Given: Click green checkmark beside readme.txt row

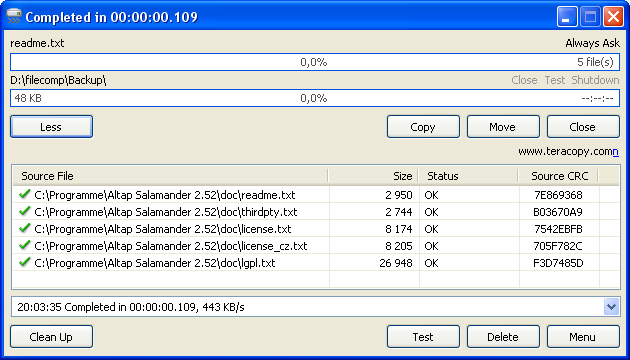Looking at the screenshot, I should (25, 195).
